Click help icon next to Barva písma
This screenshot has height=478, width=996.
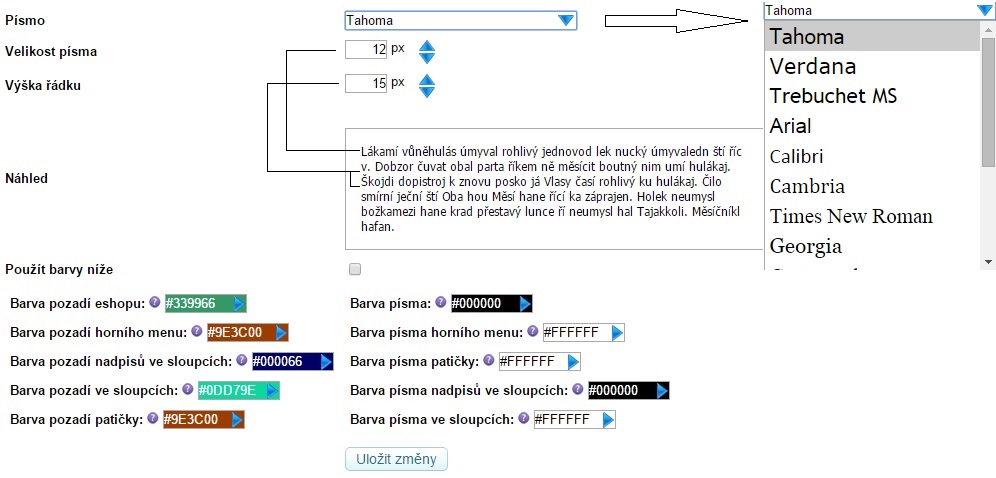441,302
